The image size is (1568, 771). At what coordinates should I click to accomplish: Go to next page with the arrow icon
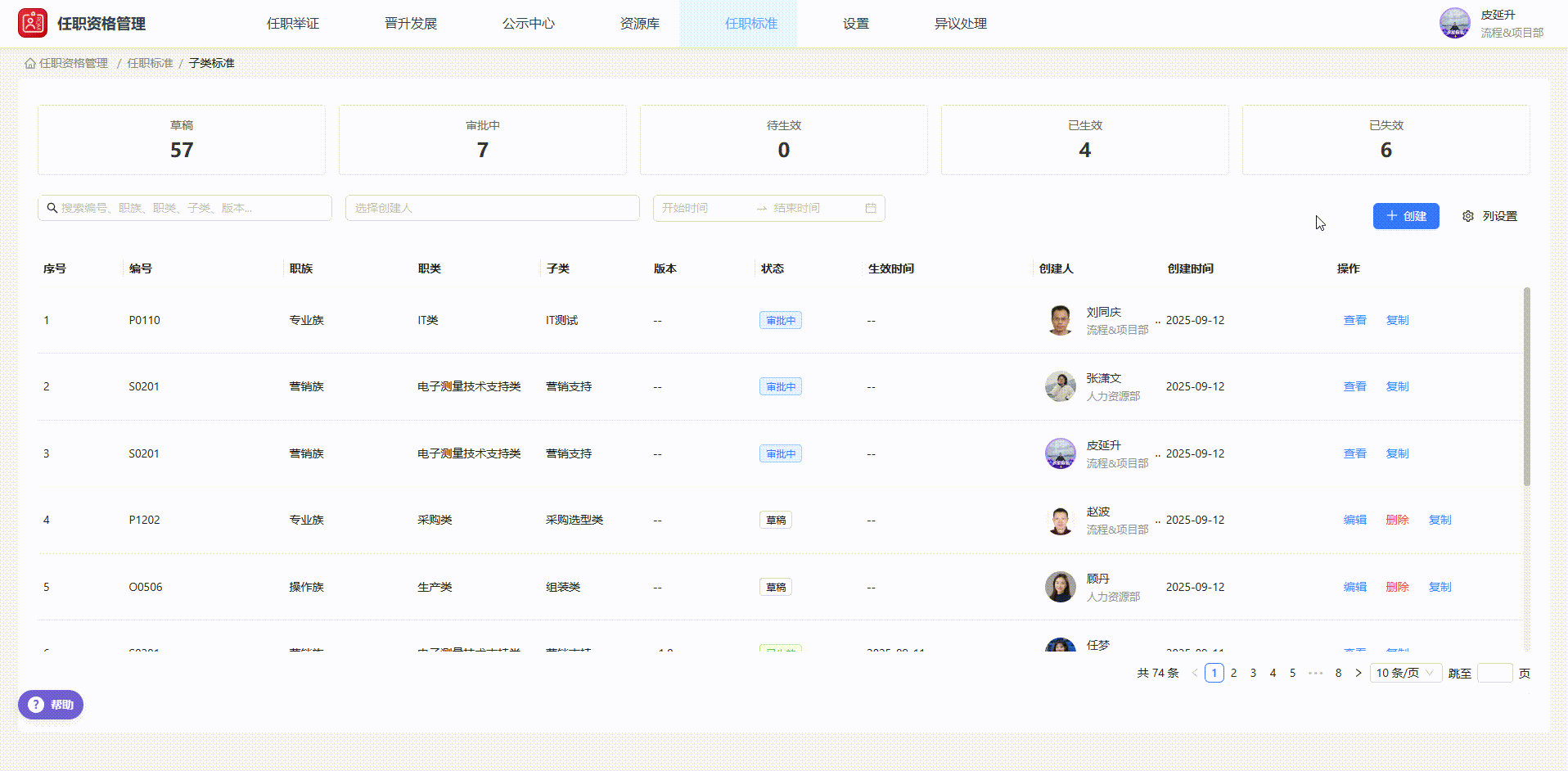(x=1358, y=672)
